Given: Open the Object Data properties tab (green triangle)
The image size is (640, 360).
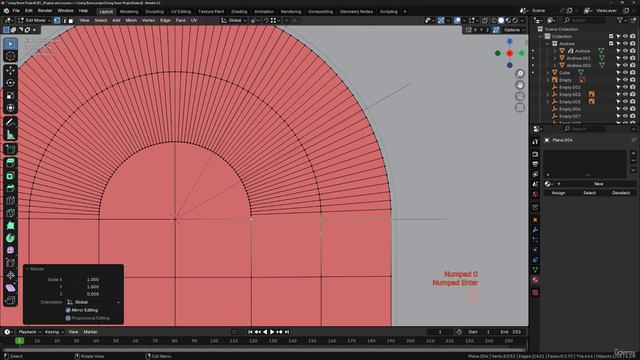Looking at the screenshot, I should 535,270.
